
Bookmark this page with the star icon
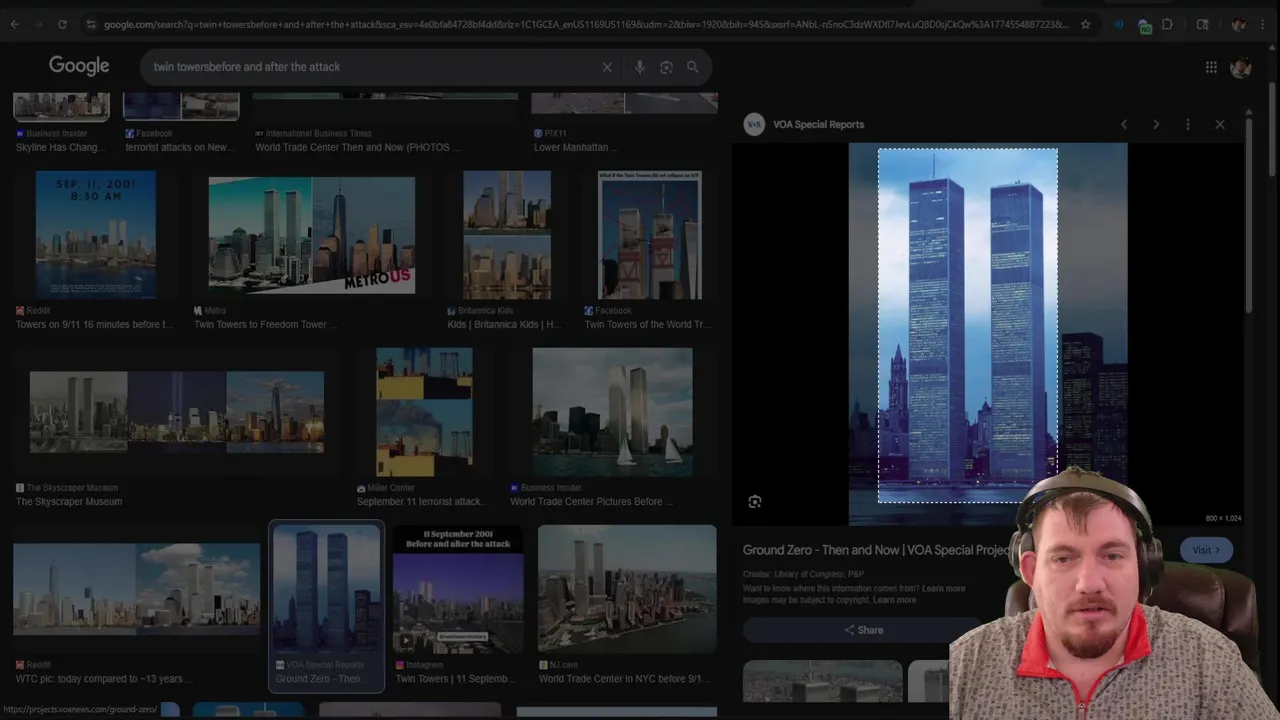pos(1085,24)
